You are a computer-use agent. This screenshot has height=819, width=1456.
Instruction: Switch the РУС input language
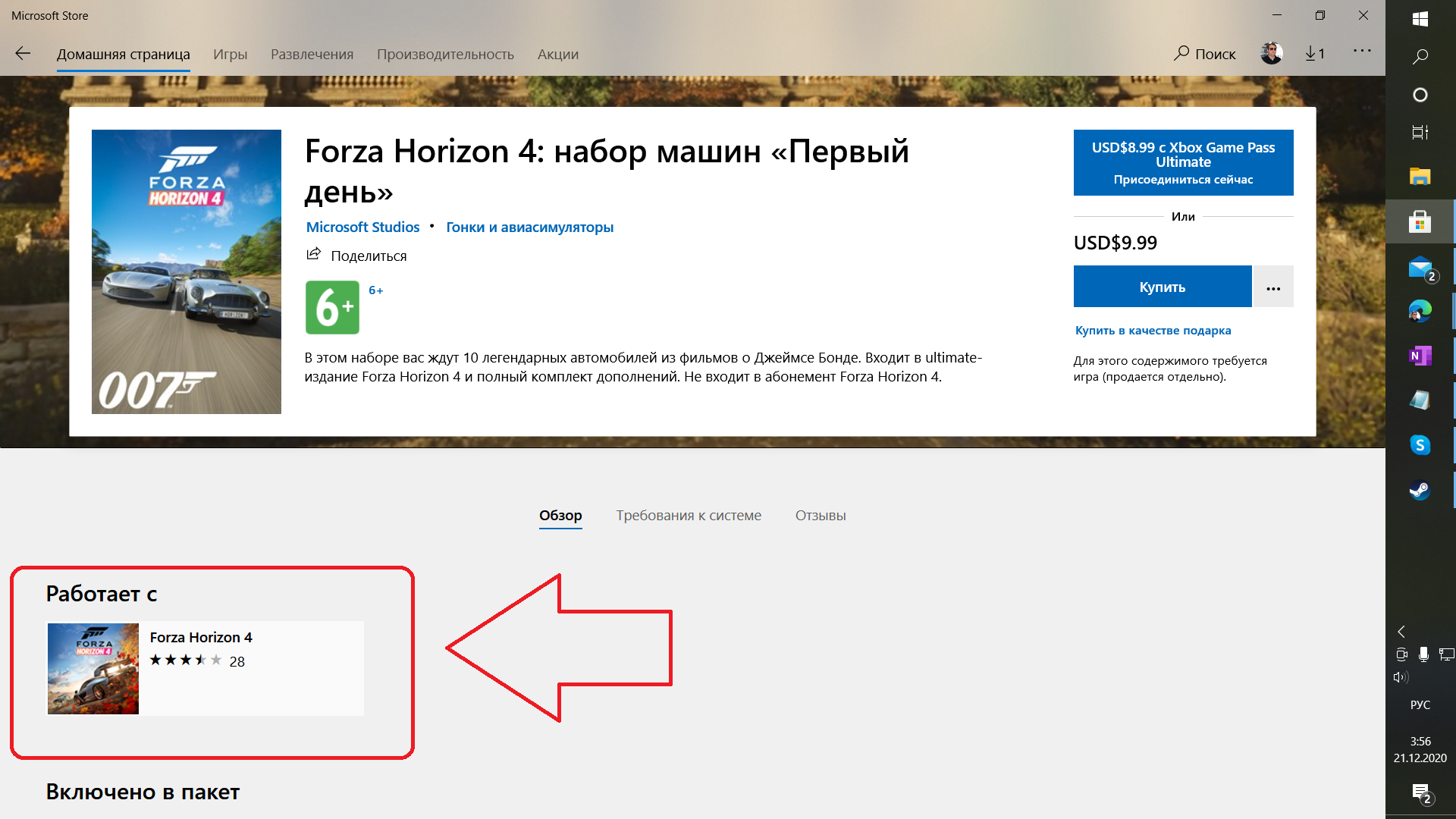[x=1420, y=704]
